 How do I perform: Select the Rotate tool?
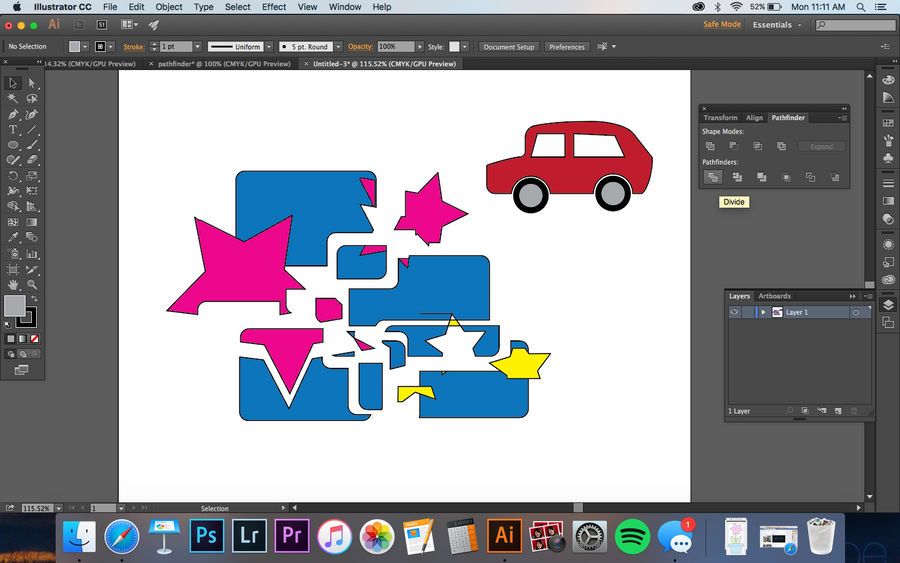[13, 176]
